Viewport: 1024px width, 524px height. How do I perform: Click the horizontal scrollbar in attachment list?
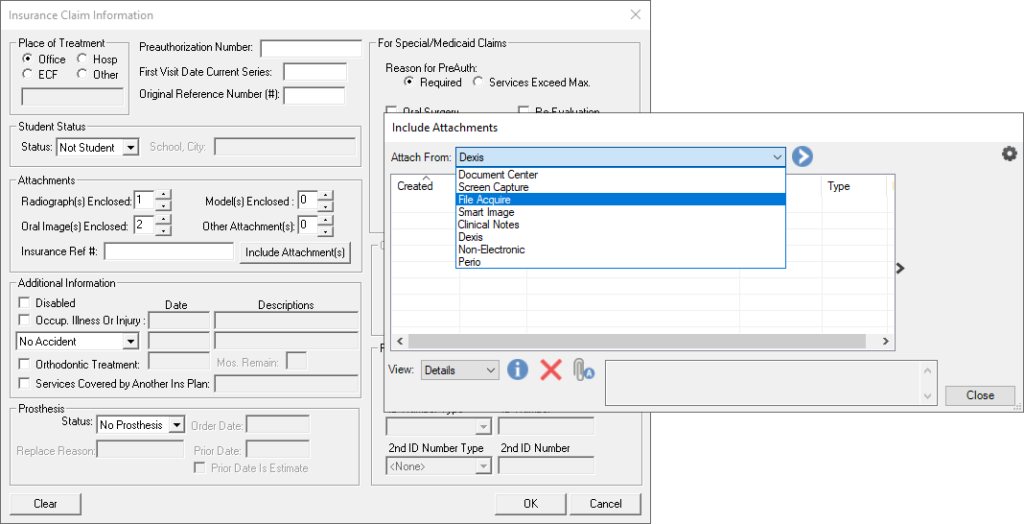coord(640,342)
